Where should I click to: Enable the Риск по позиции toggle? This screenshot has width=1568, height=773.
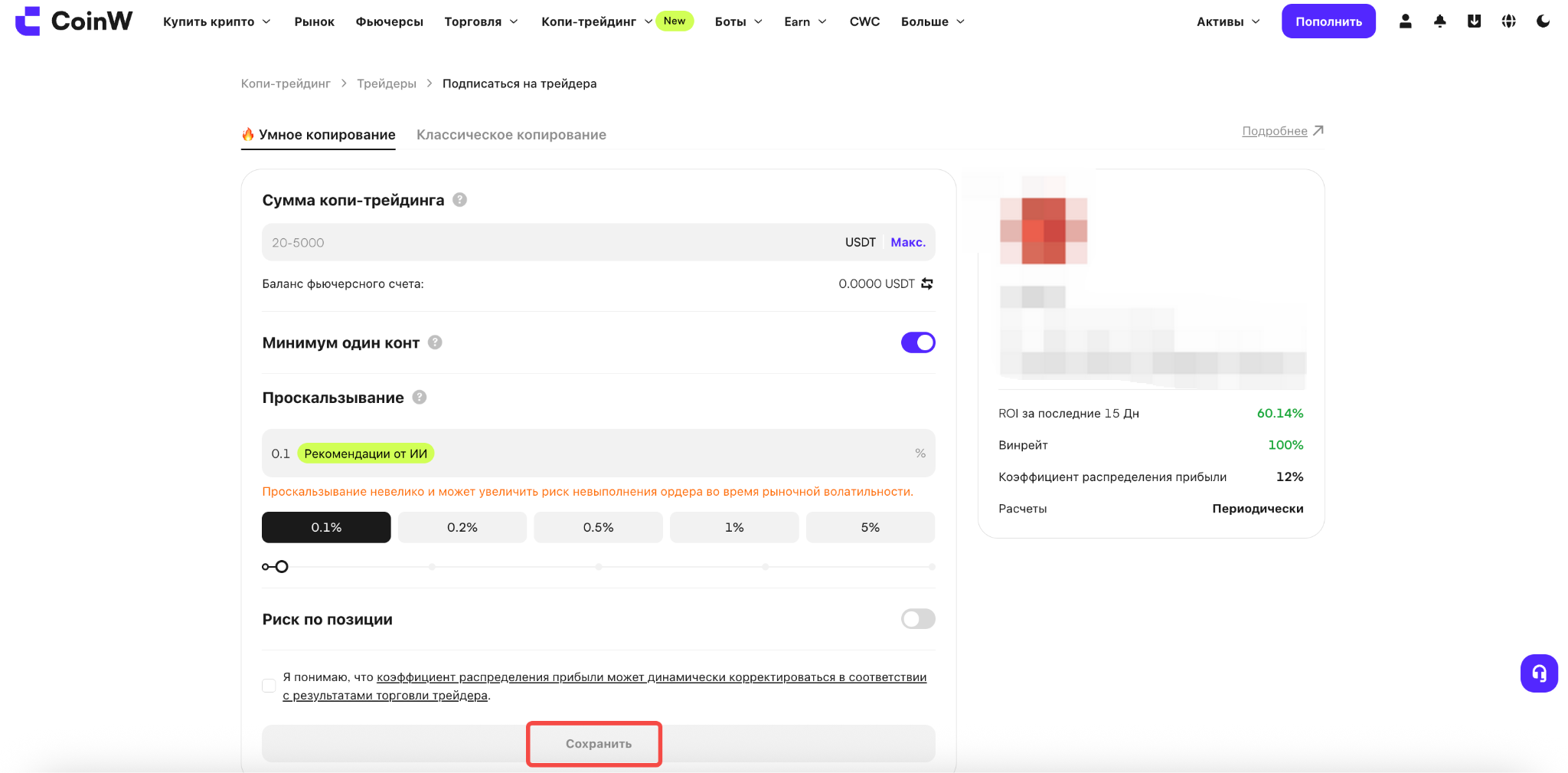pyautogui.click(x=918, y=619)
